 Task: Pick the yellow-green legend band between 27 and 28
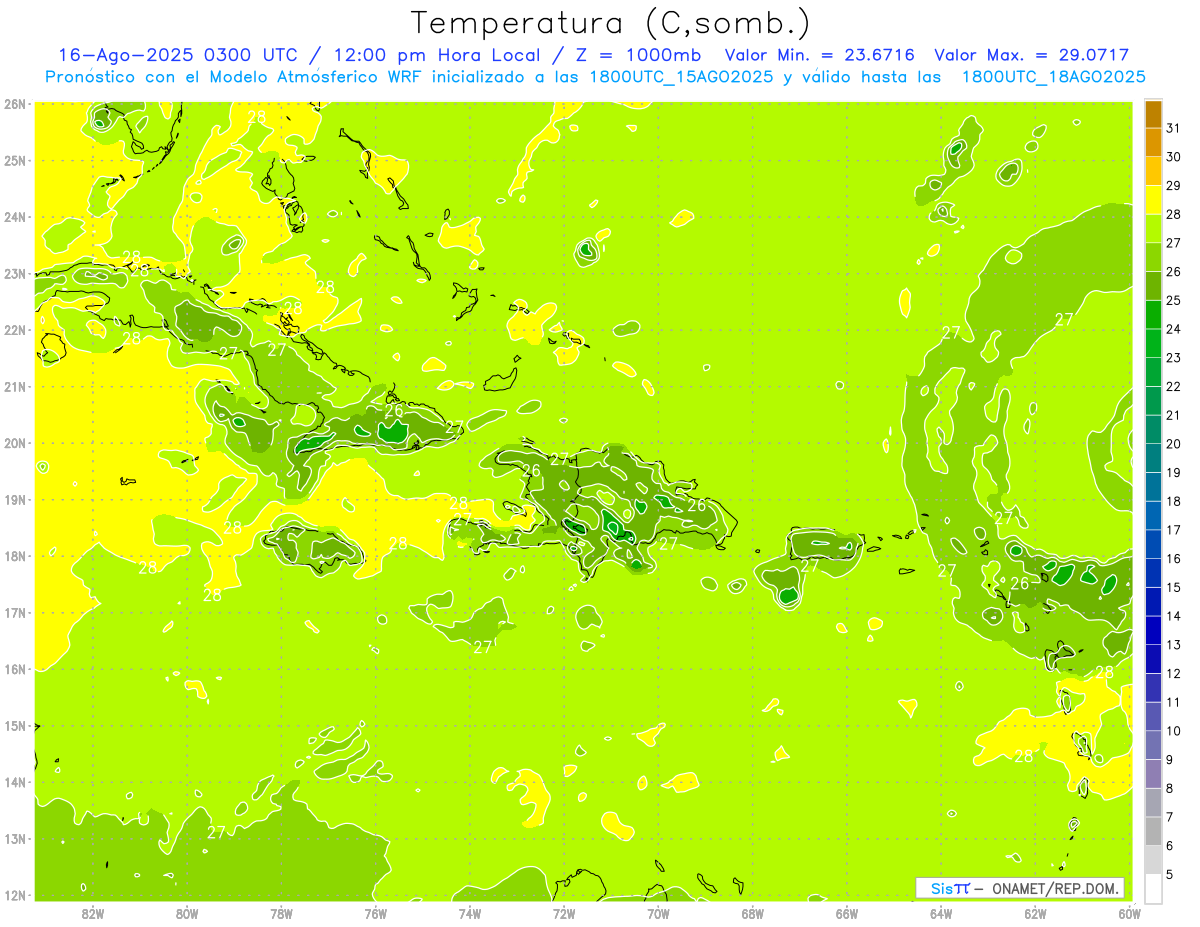[1153, 229]
